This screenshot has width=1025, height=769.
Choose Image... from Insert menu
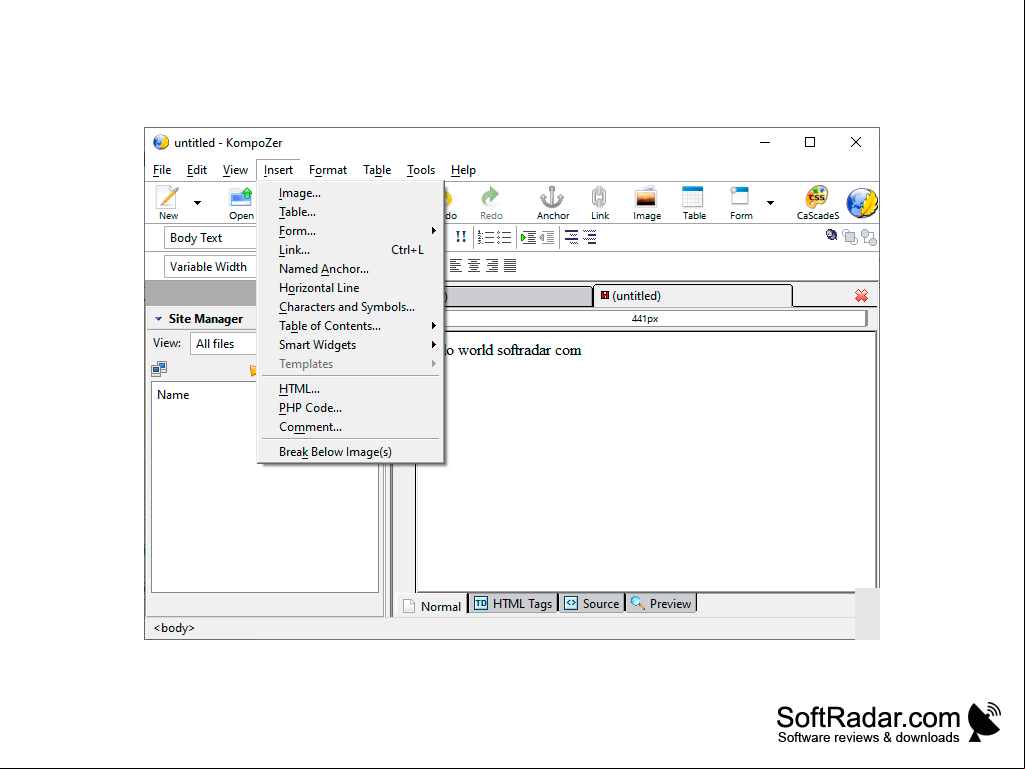[351, 193]
